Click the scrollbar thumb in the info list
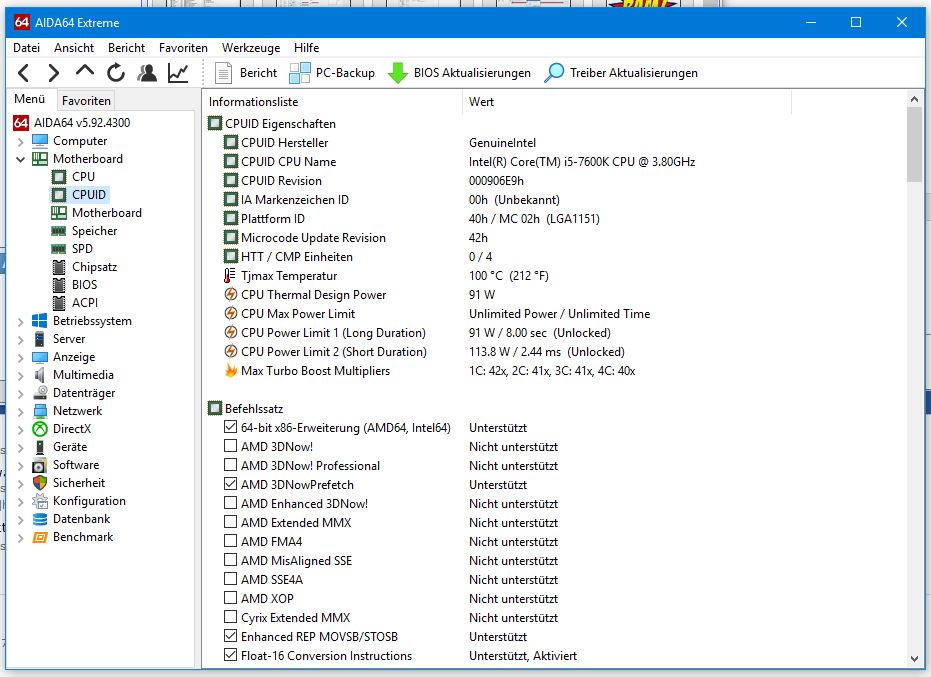The width and height of the screenshot is (931, 677). 914,145
